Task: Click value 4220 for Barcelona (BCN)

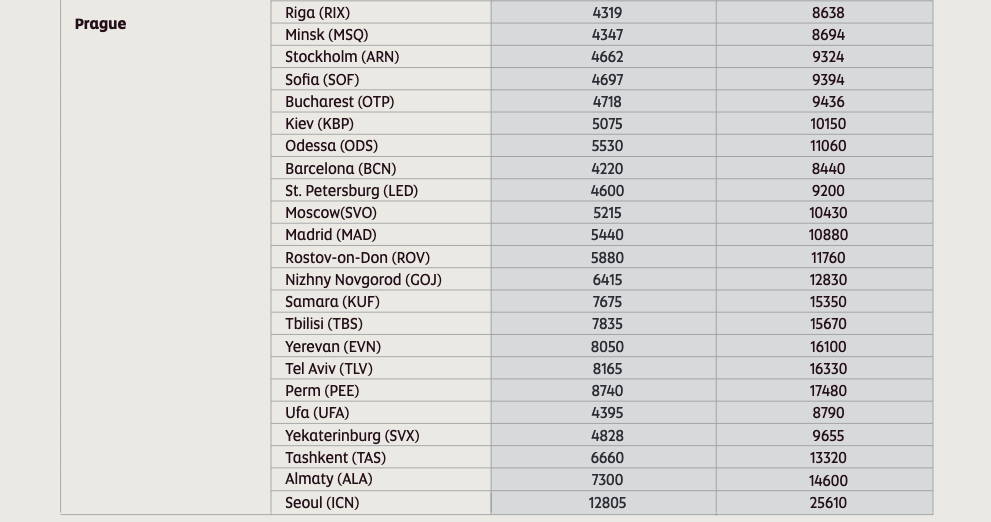Action: (x=607, y=169)
